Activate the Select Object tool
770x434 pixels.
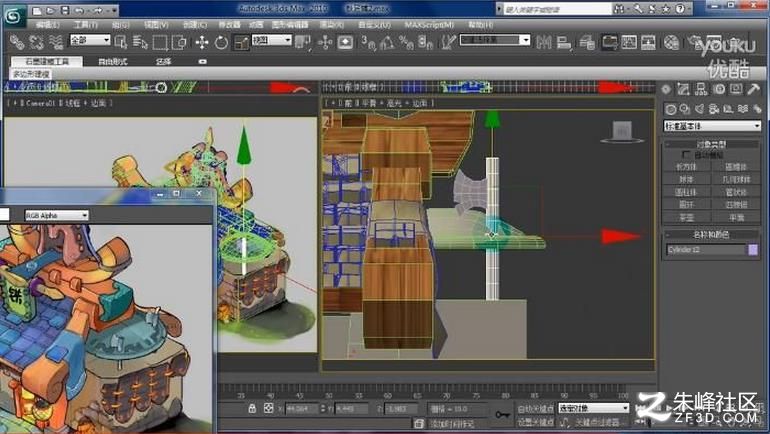coord(121,43)
